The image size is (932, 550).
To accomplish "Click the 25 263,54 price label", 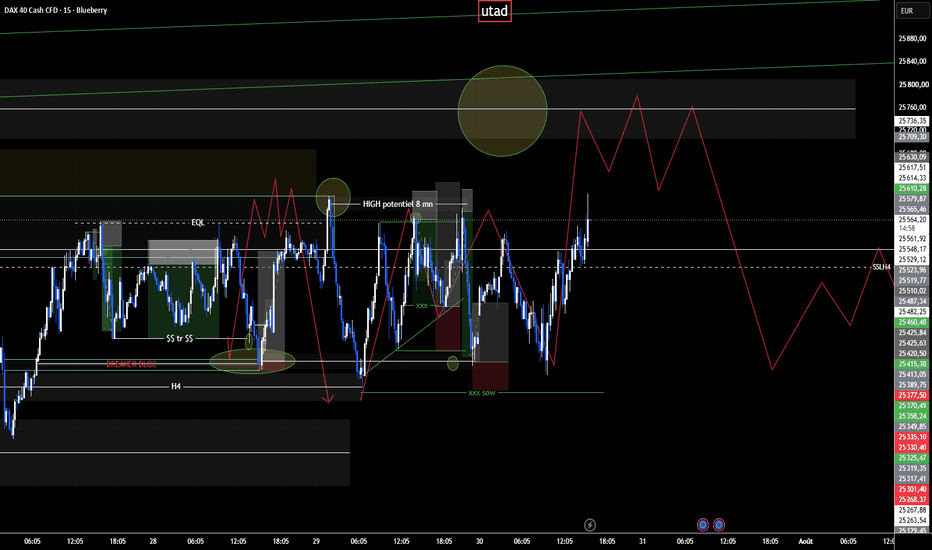I will (x=912, y=520).
